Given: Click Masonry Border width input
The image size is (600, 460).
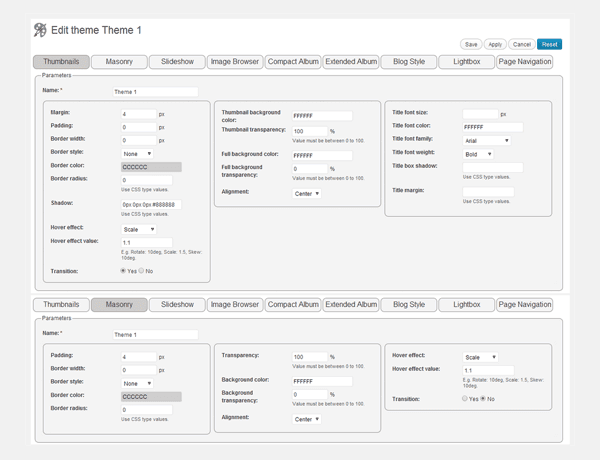Looking at the screenshot, I should pos(139,370).
